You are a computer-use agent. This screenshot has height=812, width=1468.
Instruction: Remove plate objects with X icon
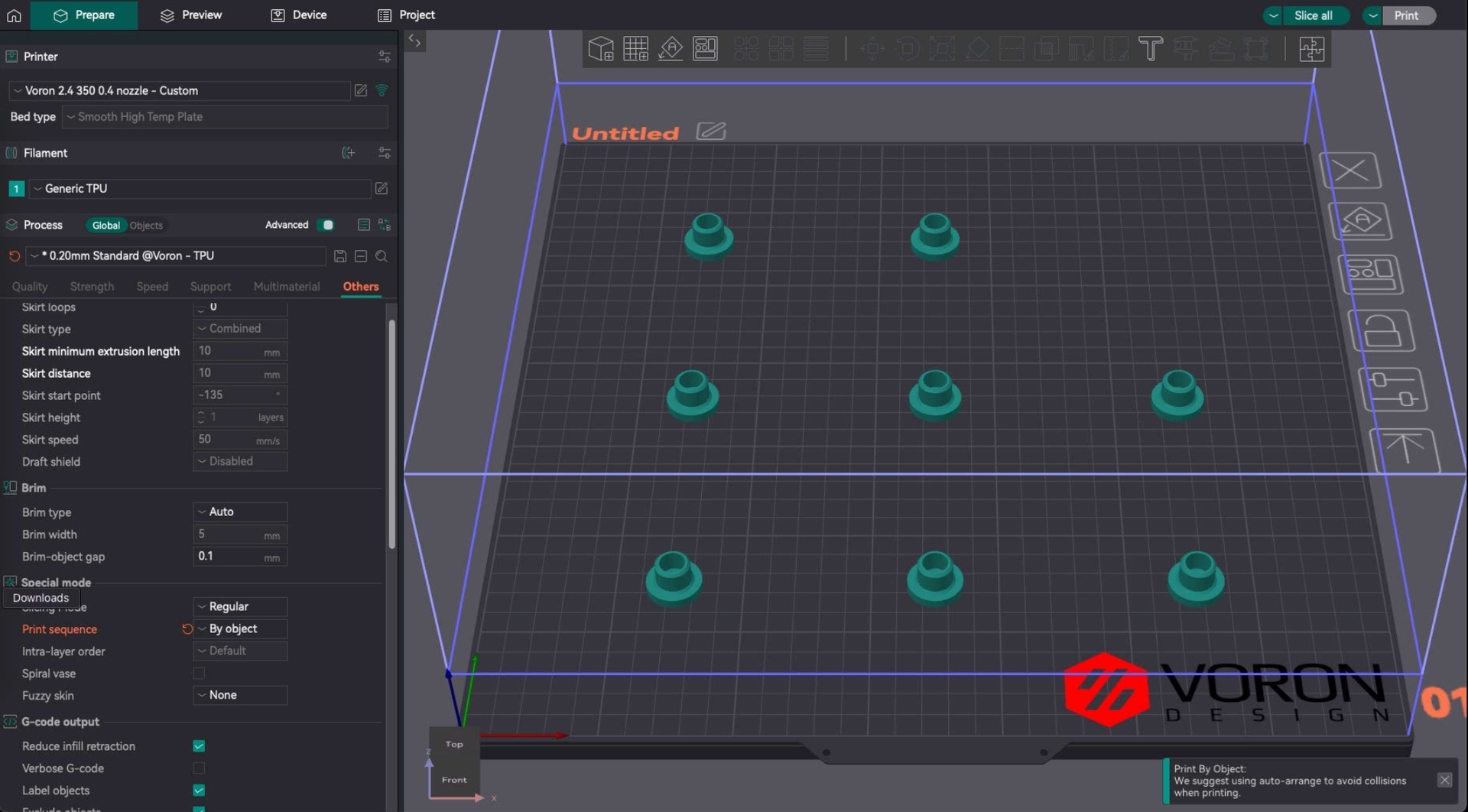[x=1351, y=171]
